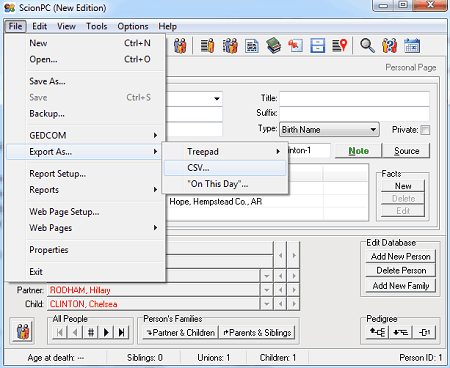Expand the Partner RODHAM, Hilary dropdown
This screenshot has width=450, height=368.
pyautogui.click(x=267, y=290)
